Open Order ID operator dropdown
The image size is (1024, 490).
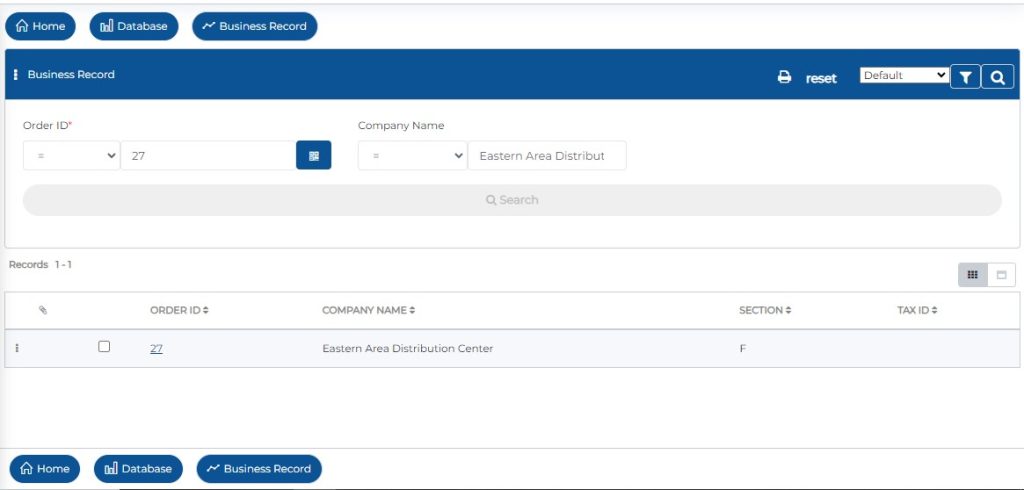71,155
